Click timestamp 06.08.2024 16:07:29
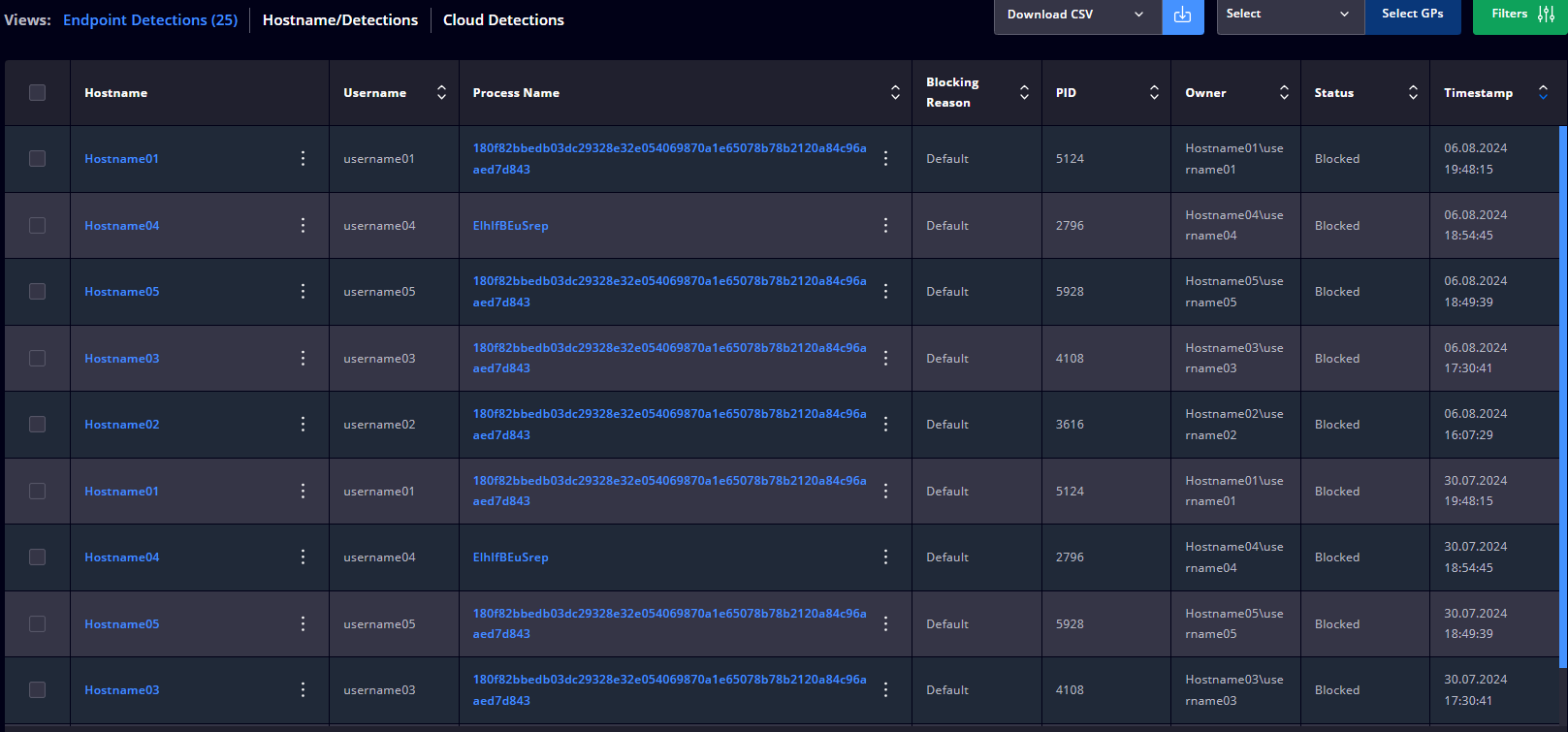Viewport: 1568px width, 732px height. tap(1475, 424)
